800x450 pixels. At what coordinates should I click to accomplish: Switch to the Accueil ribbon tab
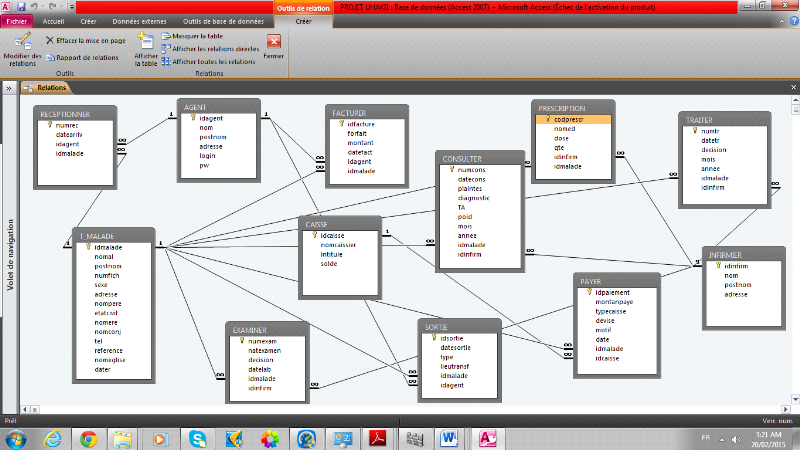(53, 19)
